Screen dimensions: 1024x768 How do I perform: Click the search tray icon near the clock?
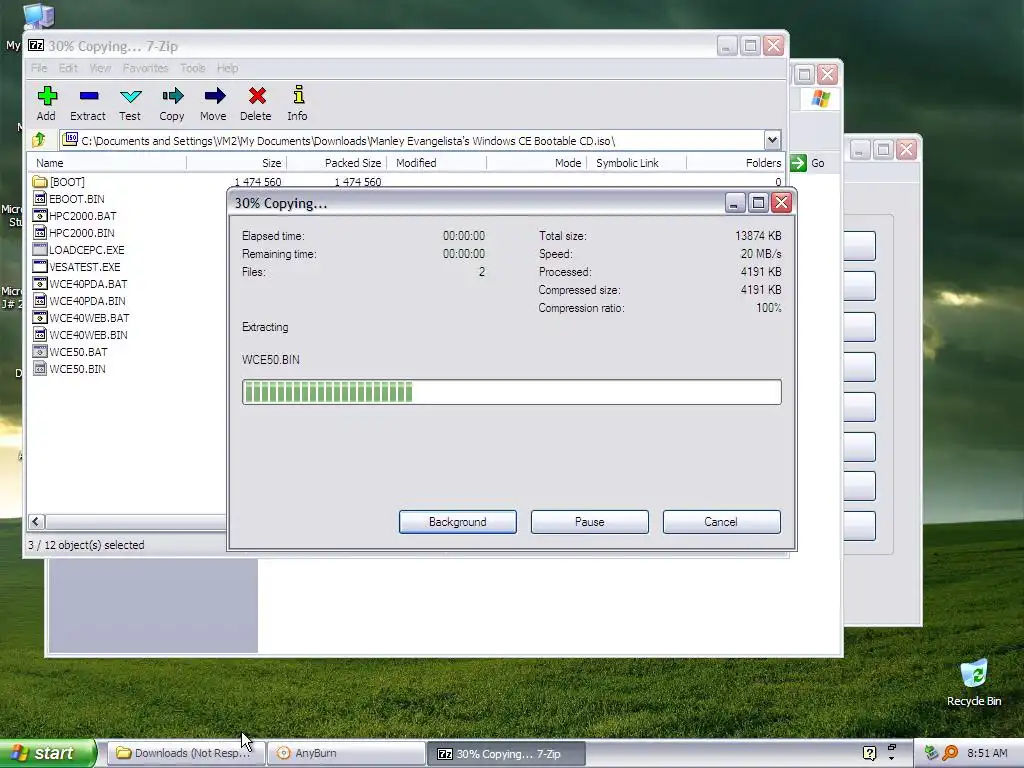pos(950,753)
